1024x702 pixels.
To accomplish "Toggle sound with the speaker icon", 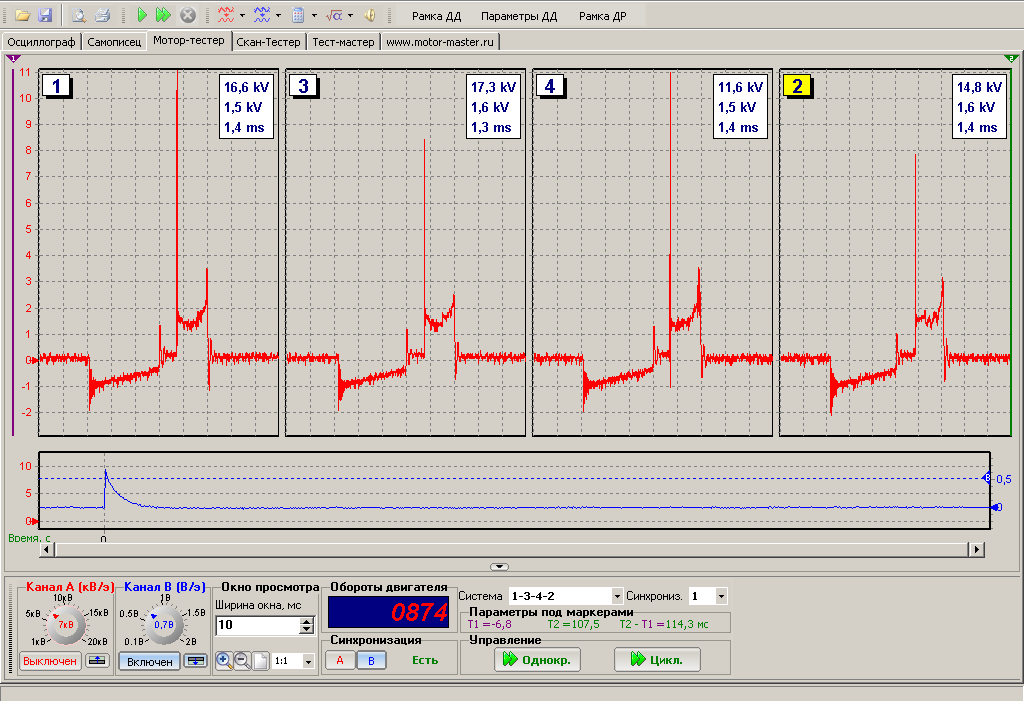I will click(370, 15).
